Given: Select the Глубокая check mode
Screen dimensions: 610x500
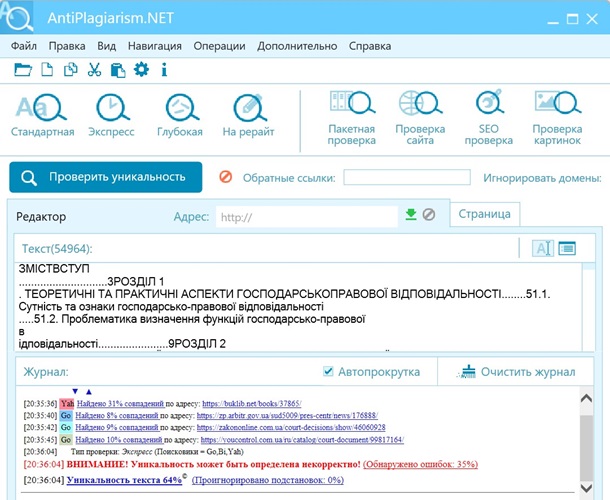Looking at the screenshot, I should (x=180, y=115).
